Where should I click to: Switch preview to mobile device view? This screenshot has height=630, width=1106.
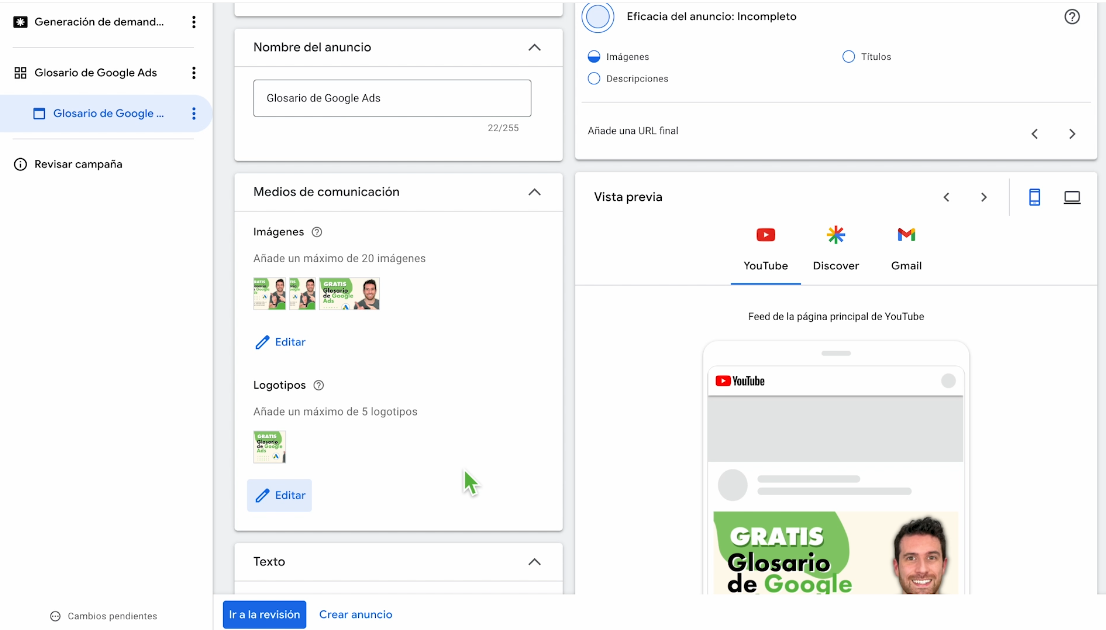click(1034, 197)
